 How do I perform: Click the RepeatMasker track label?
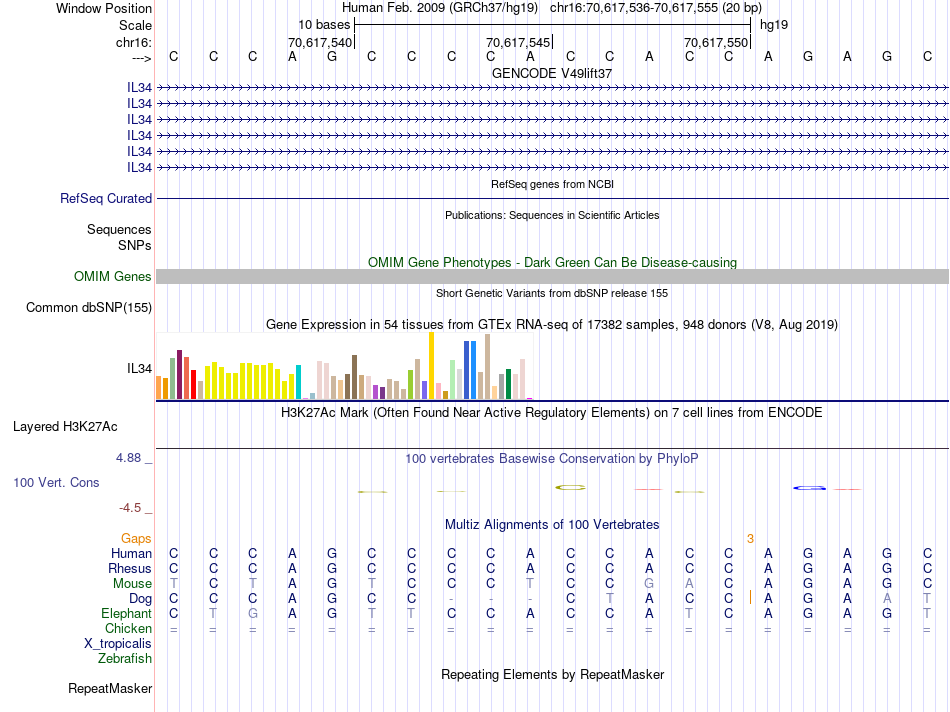110,689
